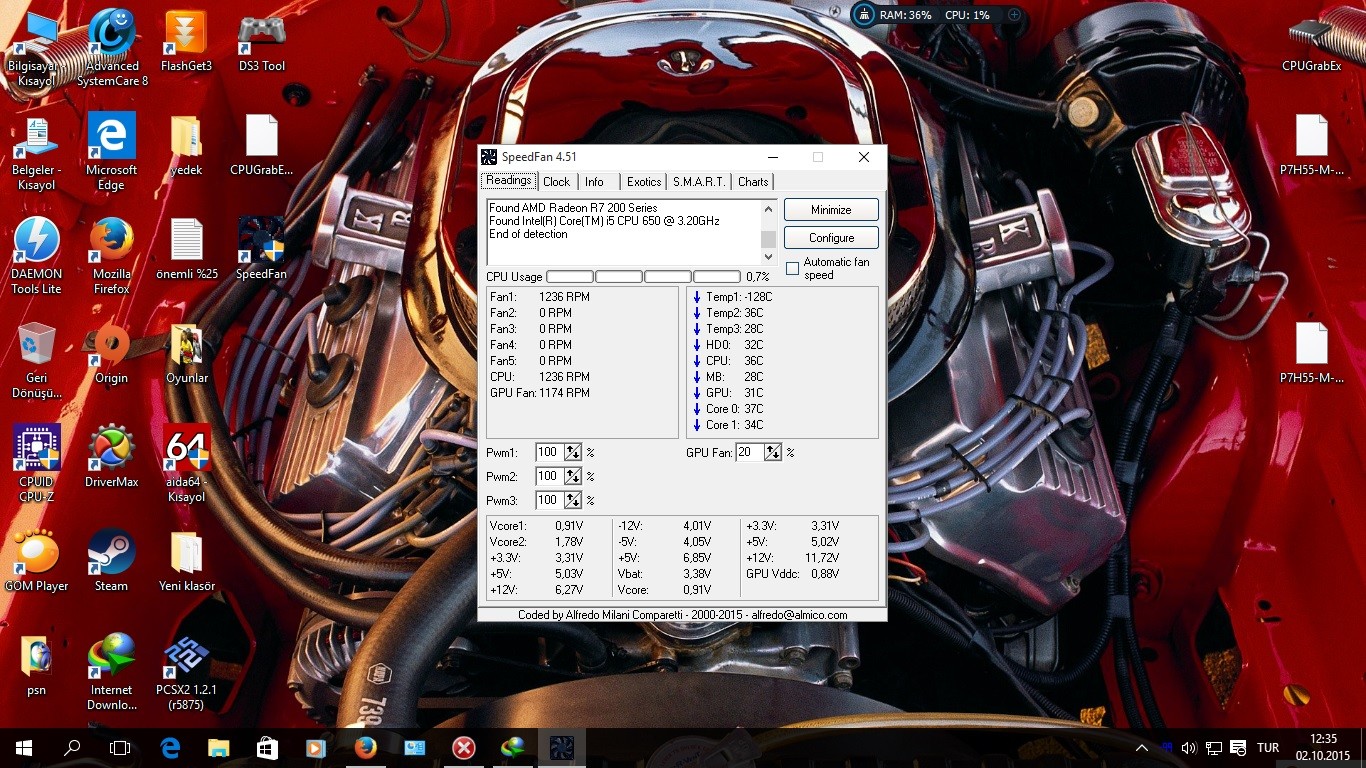This screenshot has height=768, width=1366.
Task: Click the SpeedFan Minimize button
Action: pyautogui.click(x=831, y=210)
